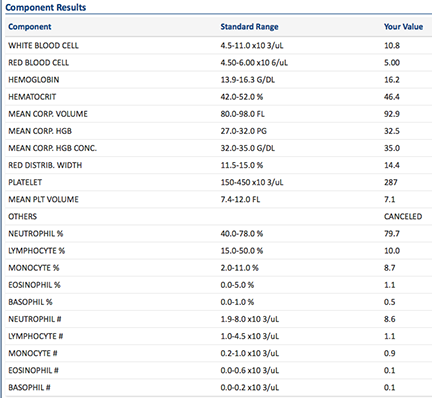Viewport: 432px width, 398px height.
Task: Select the BASOPHIL % label
Action: (x=30, y=302)
